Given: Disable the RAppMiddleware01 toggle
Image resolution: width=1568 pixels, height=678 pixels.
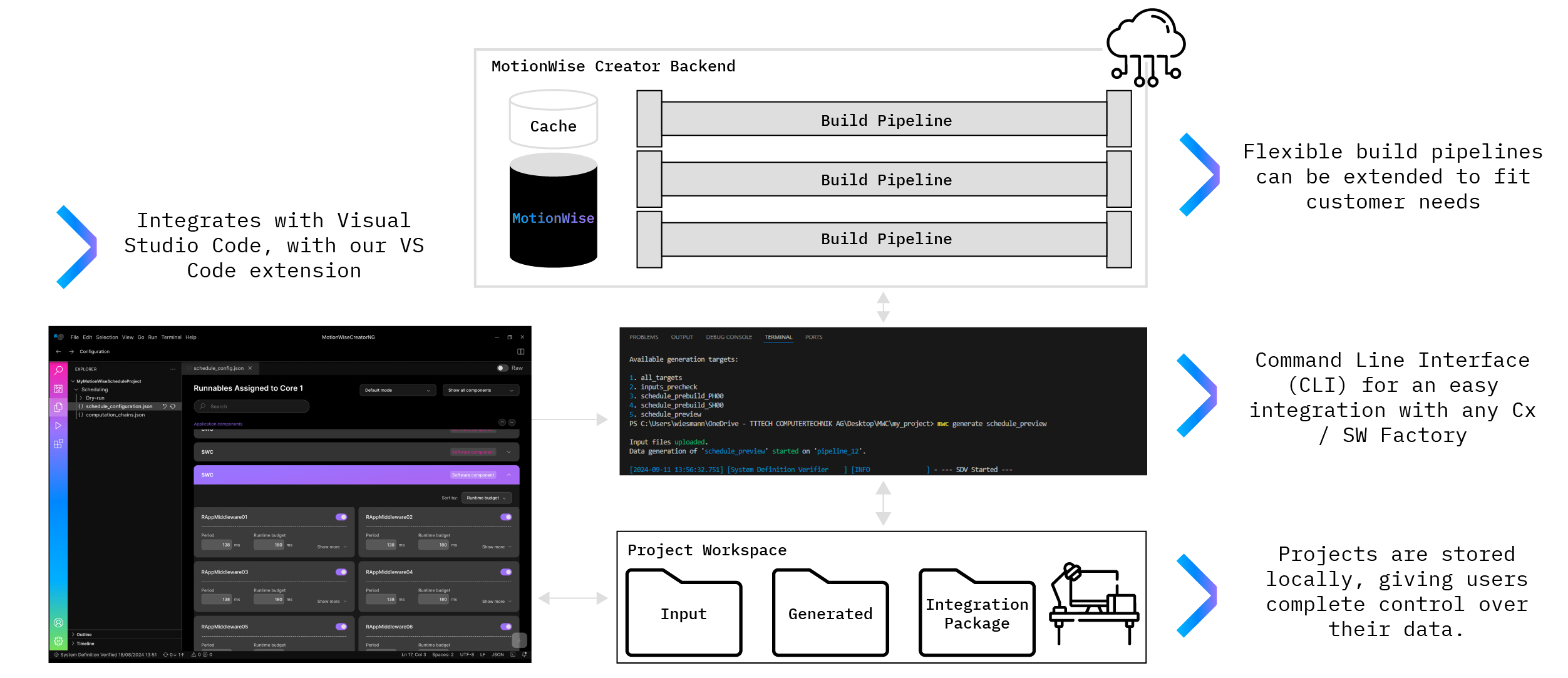Looking at the screenshot, I should [341, 516].
